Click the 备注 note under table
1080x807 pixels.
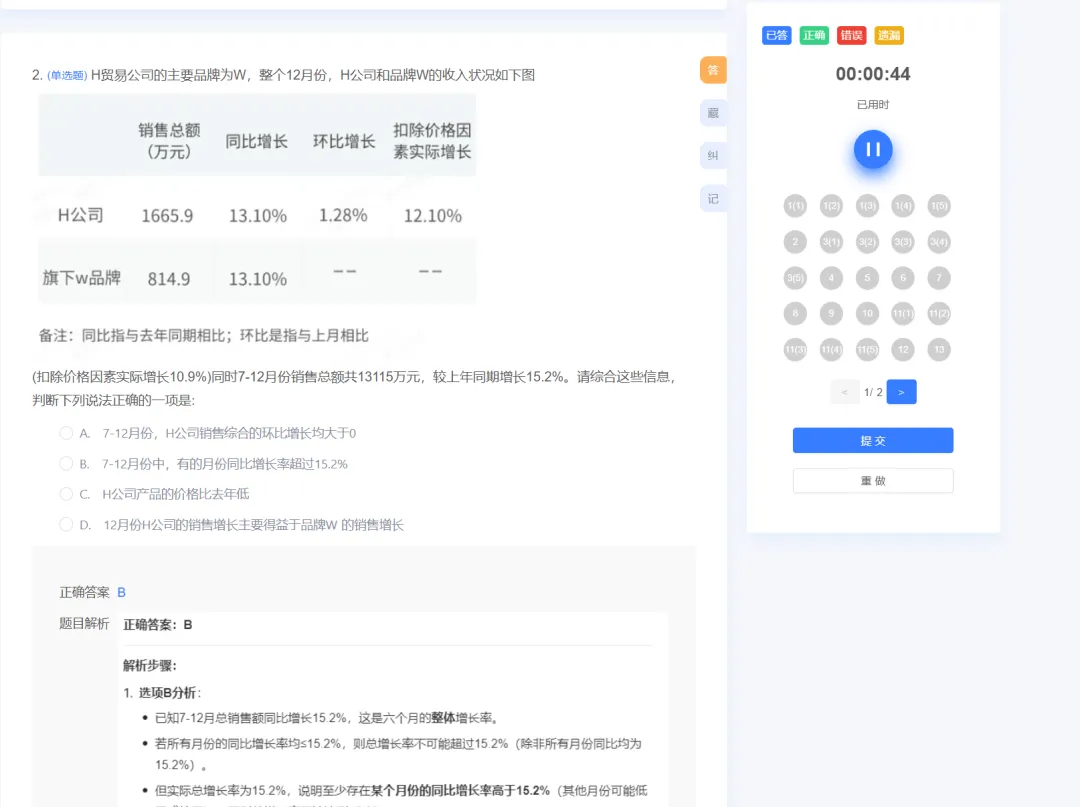203,335
